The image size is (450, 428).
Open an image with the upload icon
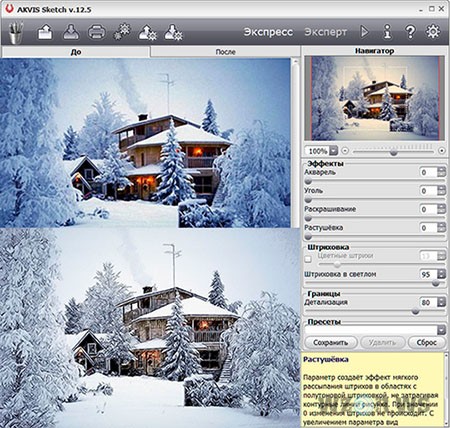click(45, 32)
